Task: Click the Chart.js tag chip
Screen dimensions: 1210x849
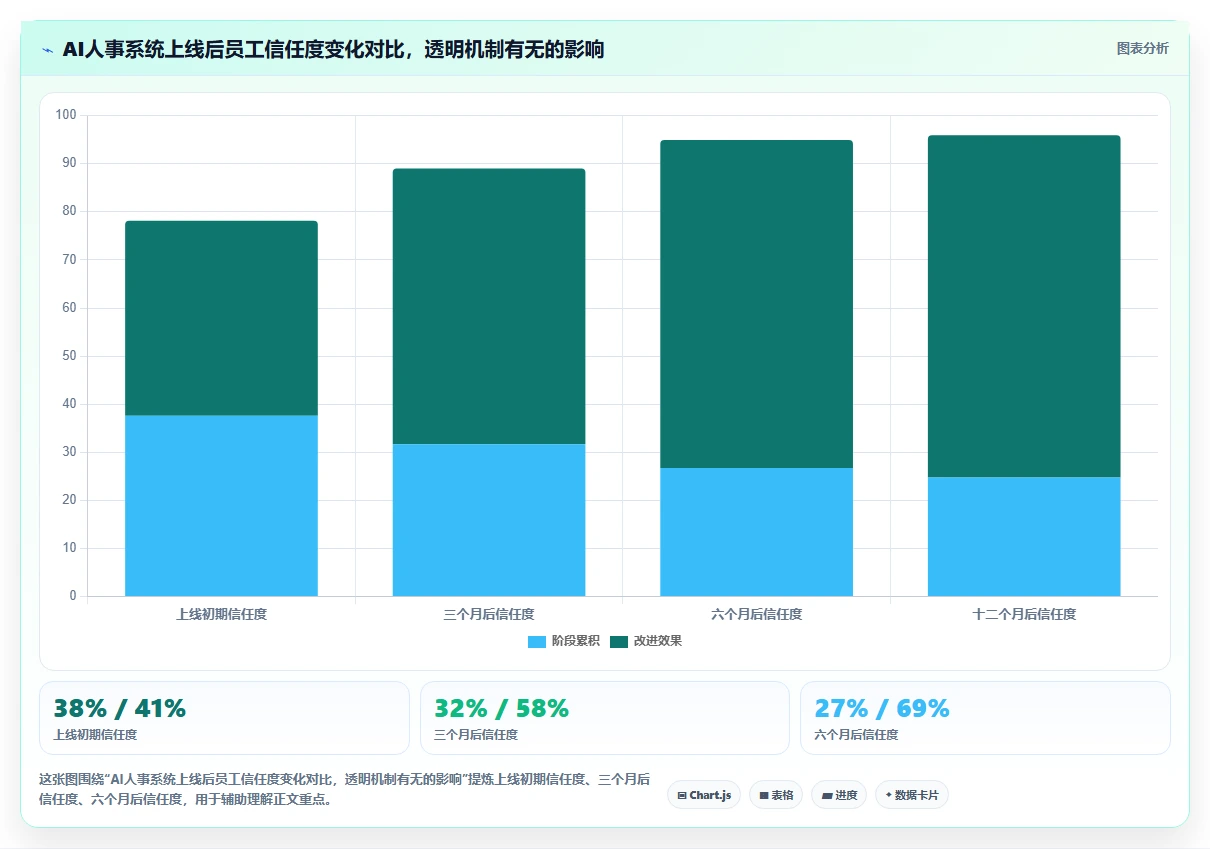Action: [704, 795]
